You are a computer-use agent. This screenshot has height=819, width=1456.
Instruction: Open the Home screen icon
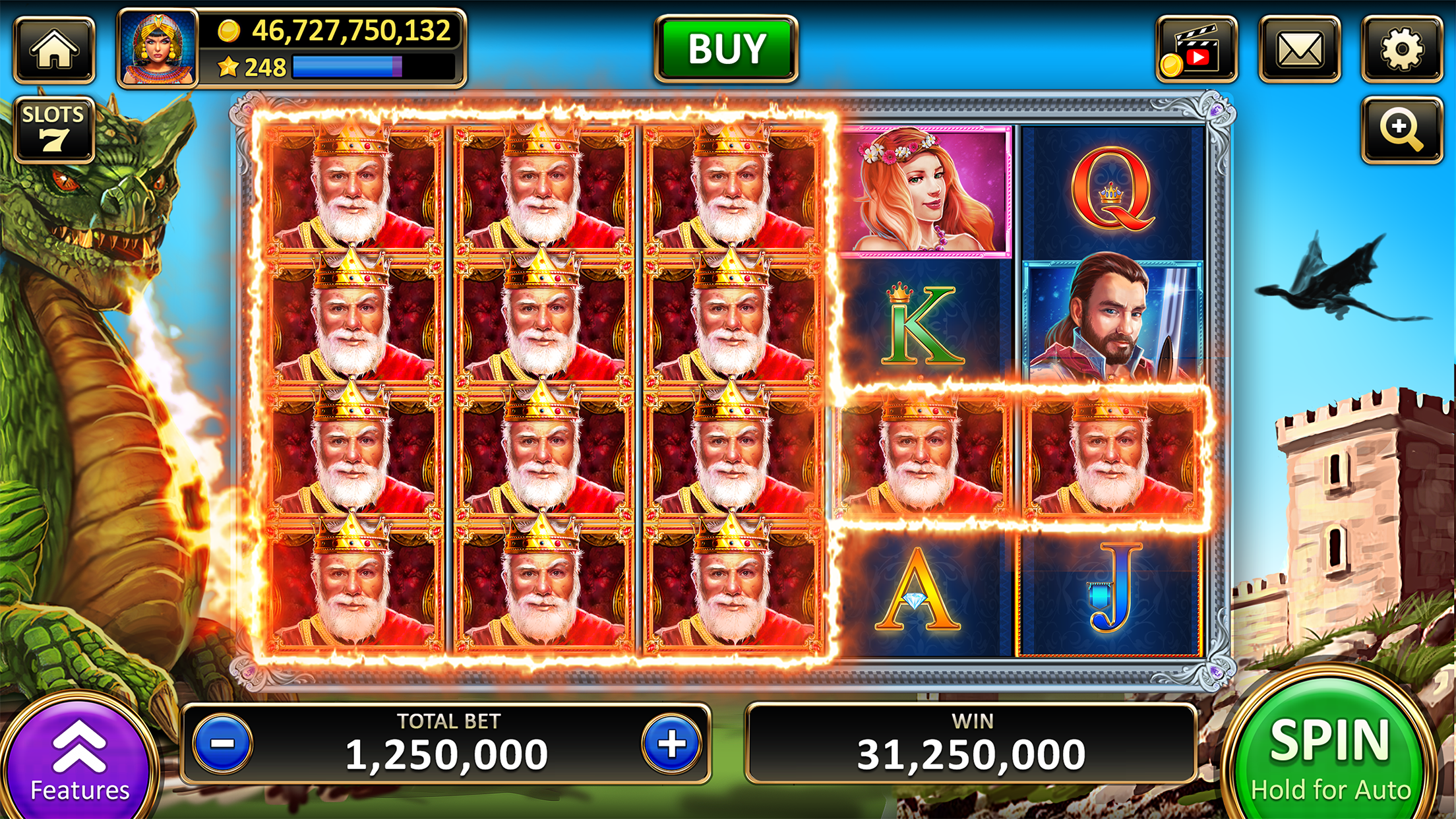(54, 50)
